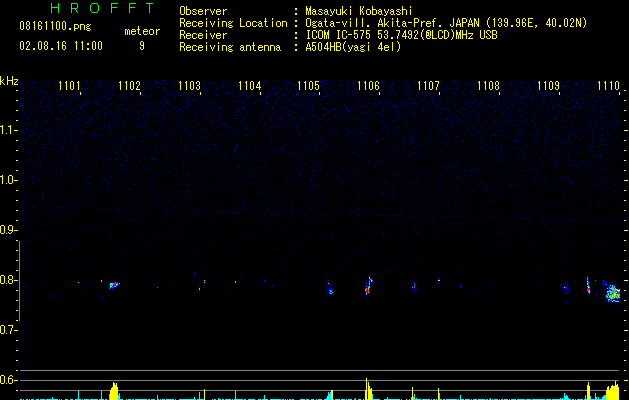Click the meteor echo at 1106
Viewport: 629px width, 400px height.
[x=369, y=286]
